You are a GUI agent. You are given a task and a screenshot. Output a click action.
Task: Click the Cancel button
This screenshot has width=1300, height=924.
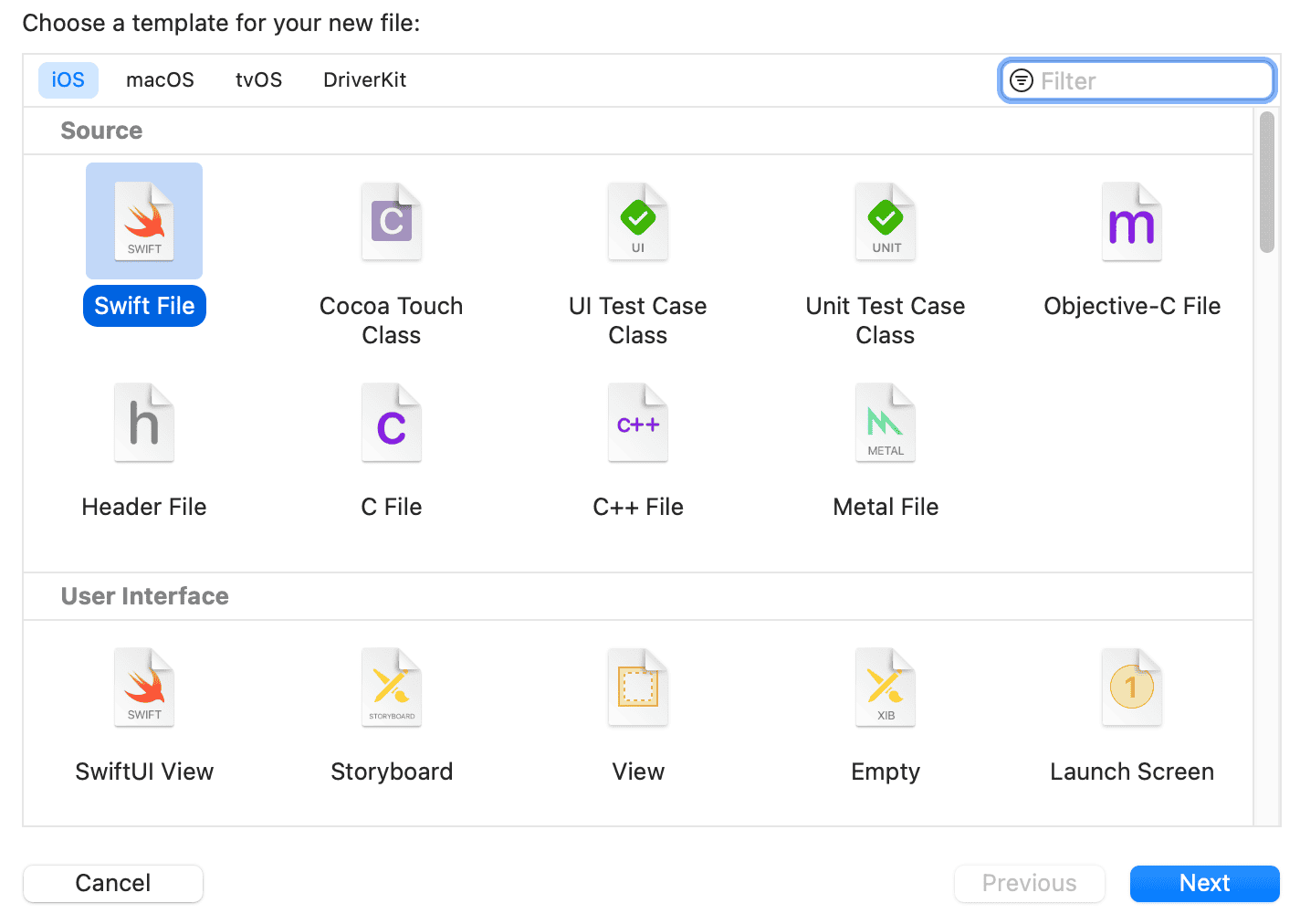point(113,883)
